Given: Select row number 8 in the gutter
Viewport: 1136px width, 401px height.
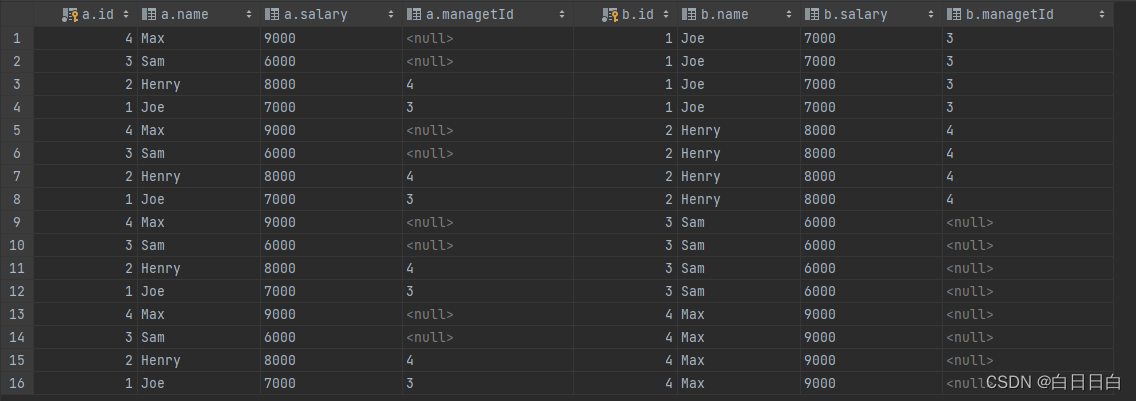Looking at the screenshot, I should tap(16, 199).
